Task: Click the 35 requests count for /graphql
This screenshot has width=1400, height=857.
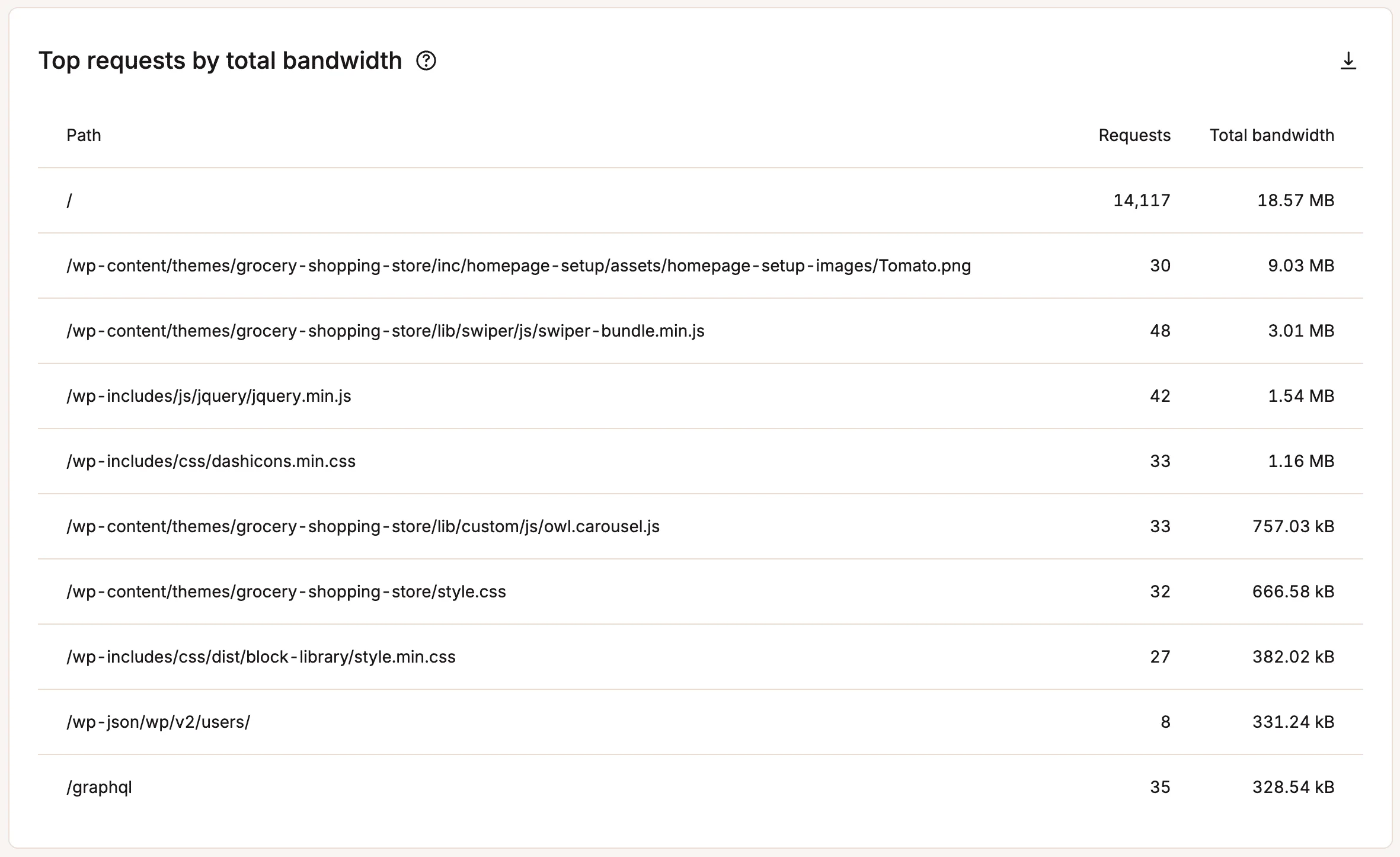Action: click(x=1161, y=787)
